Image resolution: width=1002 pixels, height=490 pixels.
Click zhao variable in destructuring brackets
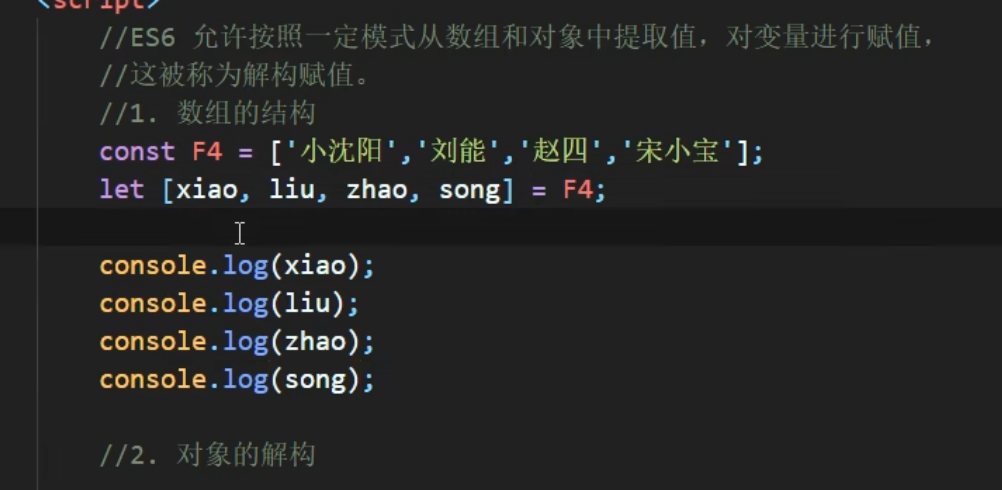coord(377,190)
